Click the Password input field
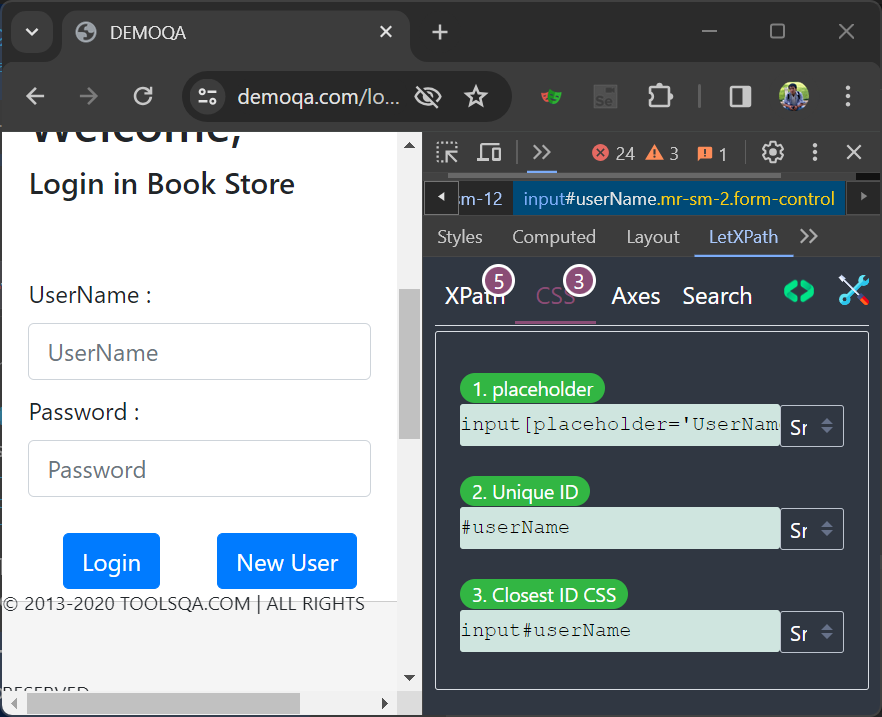 tap(199, 469)
